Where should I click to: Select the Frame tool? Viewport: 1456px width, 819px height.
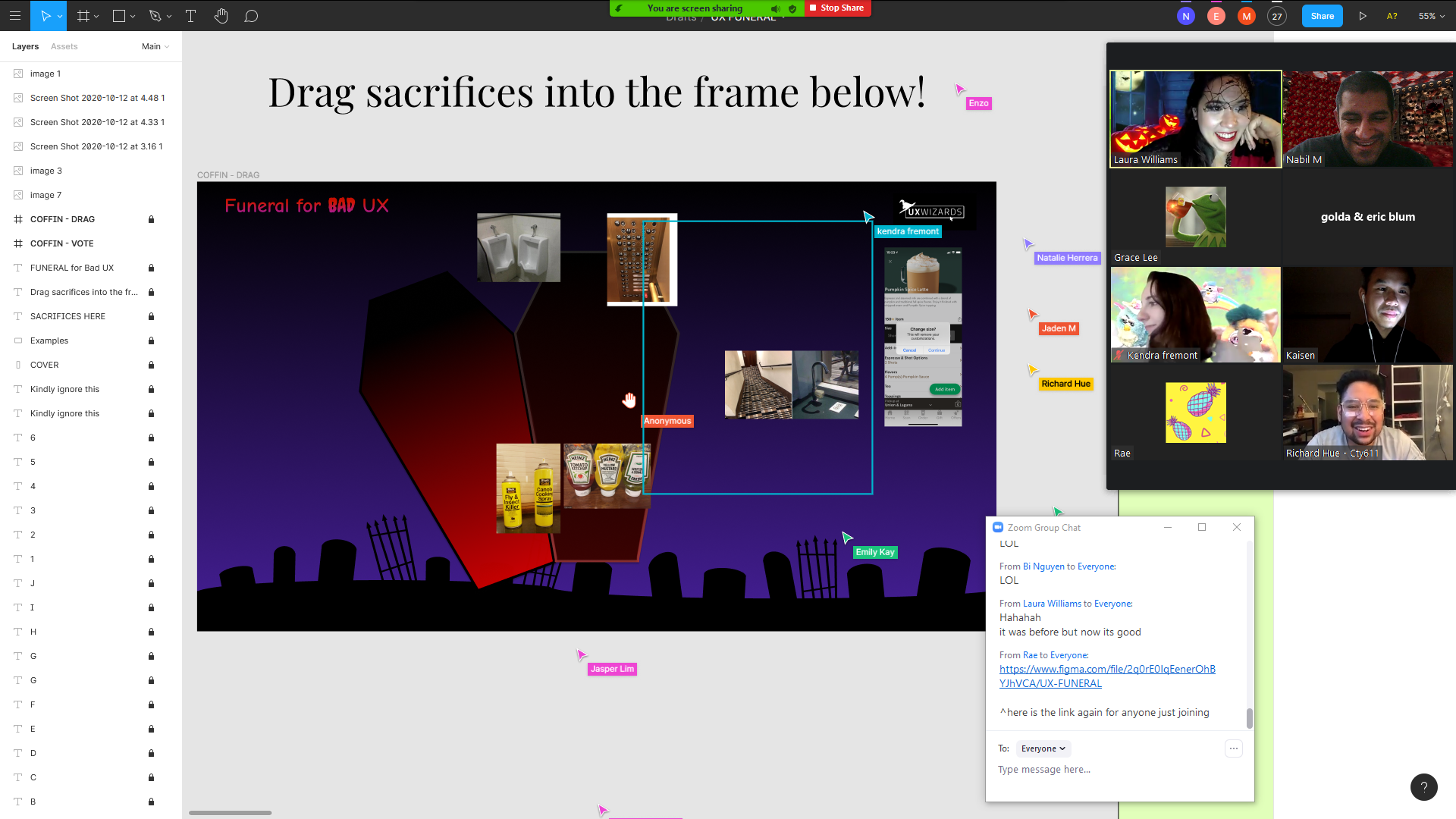83,16
